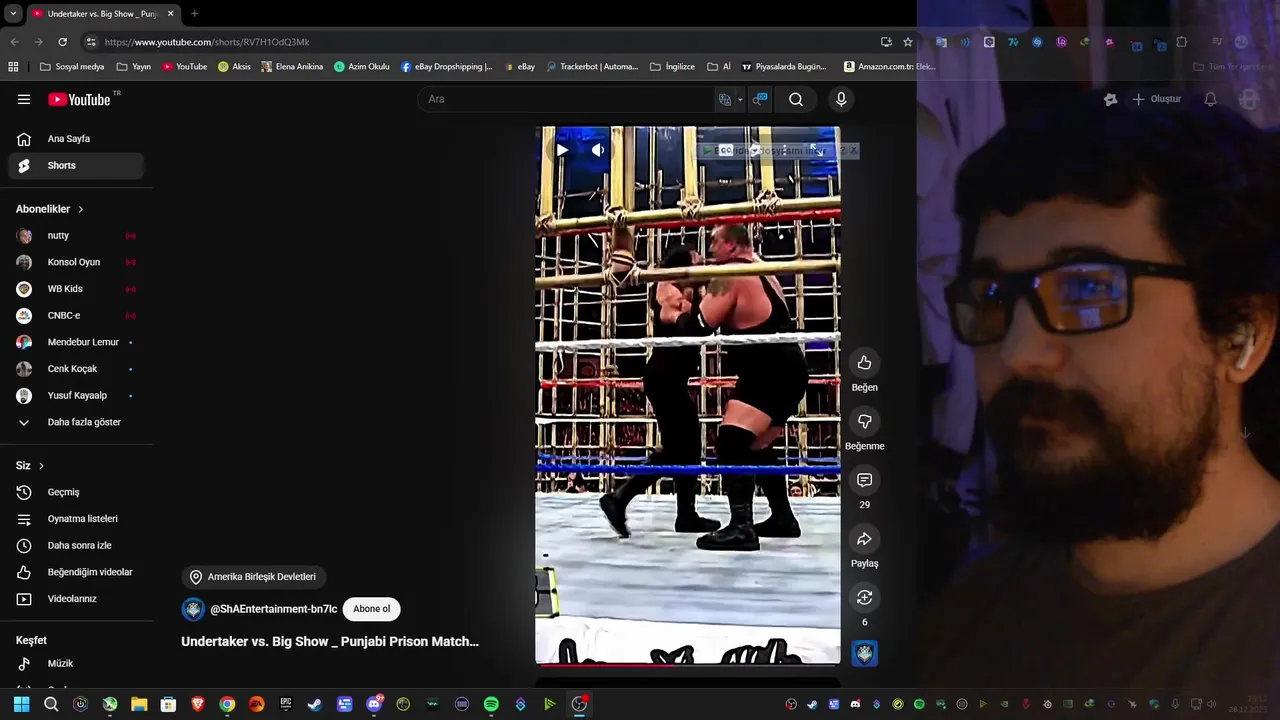Mute the Shorts video volume

click(597, 150)
